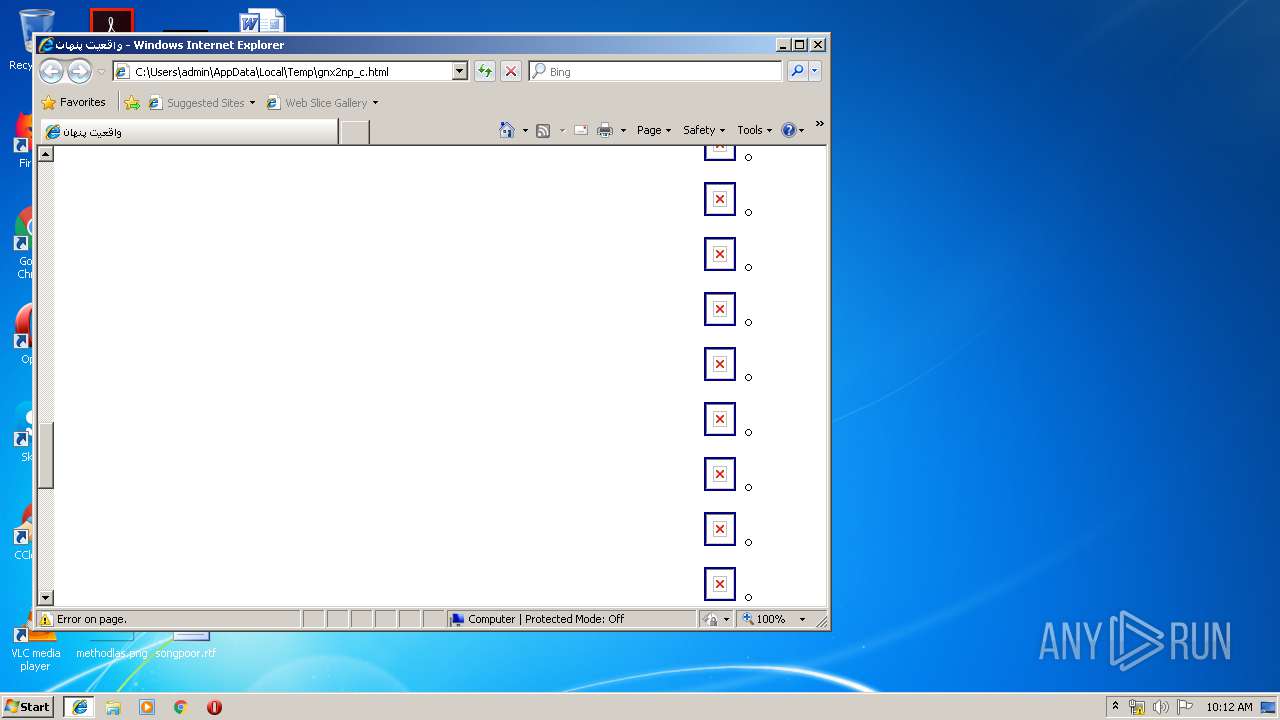Open the Opera icon in taskbar
1280x720 pixels.
point(214,707)
